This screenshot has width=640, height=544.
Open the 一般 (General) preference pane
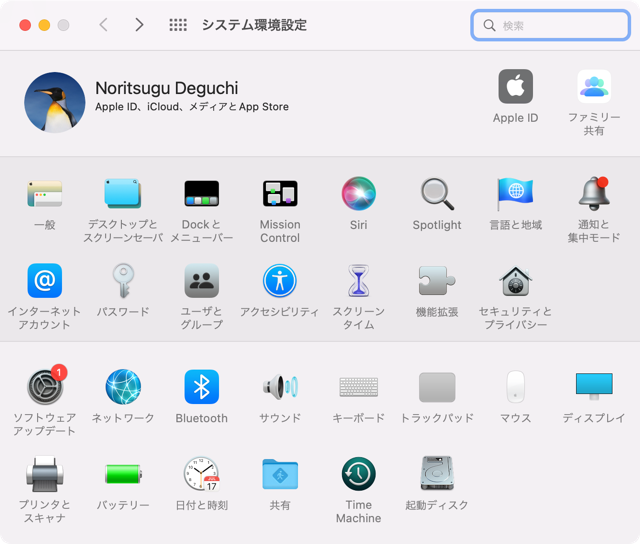[44, 194]
